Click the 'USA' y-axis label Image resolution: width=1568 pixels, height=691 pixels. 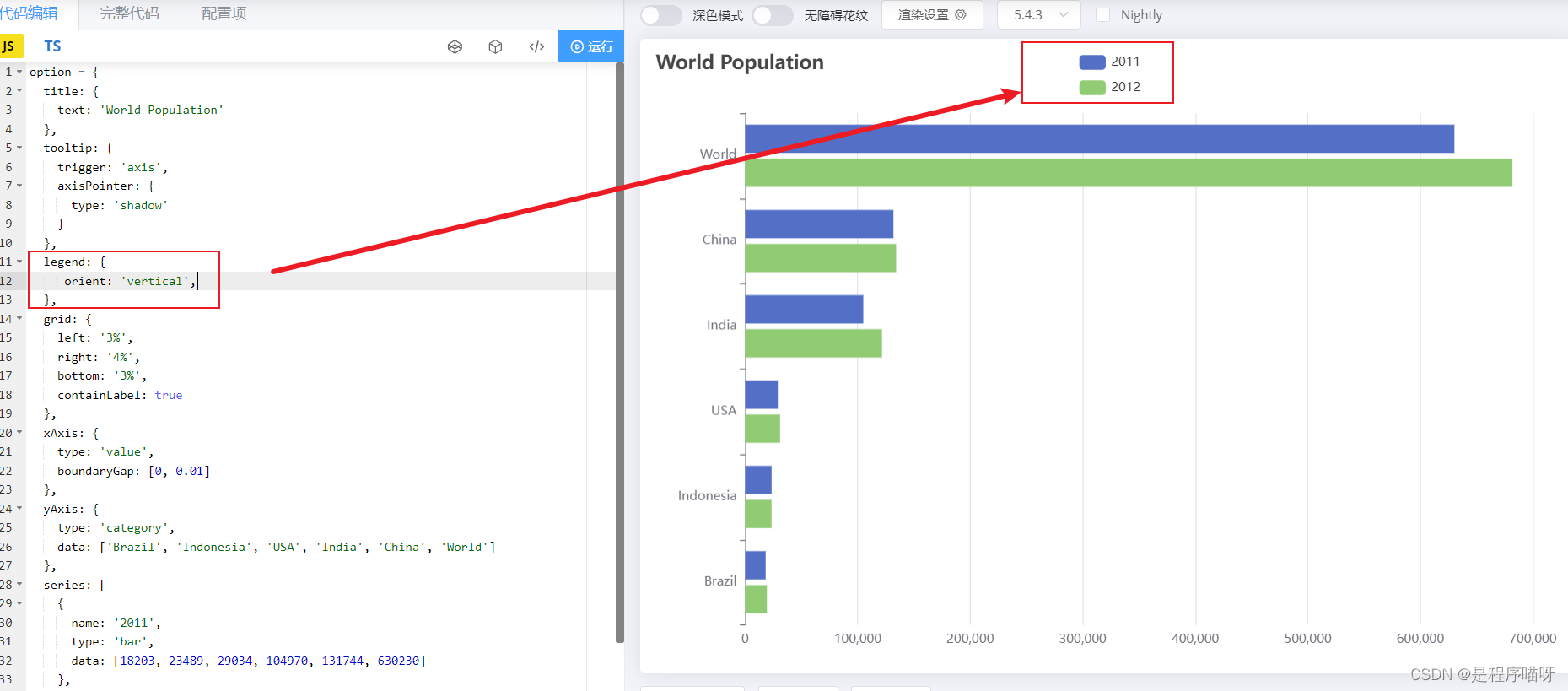(x=724, y=410)
